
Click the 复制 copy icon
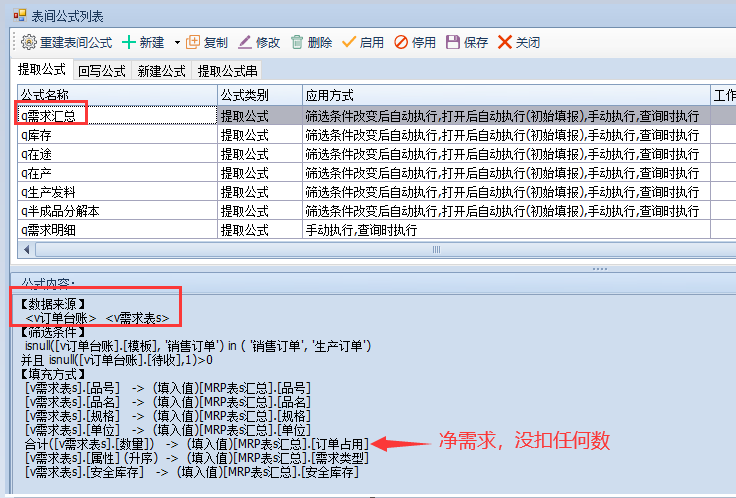pyautogui.click(x=193, y=42)
